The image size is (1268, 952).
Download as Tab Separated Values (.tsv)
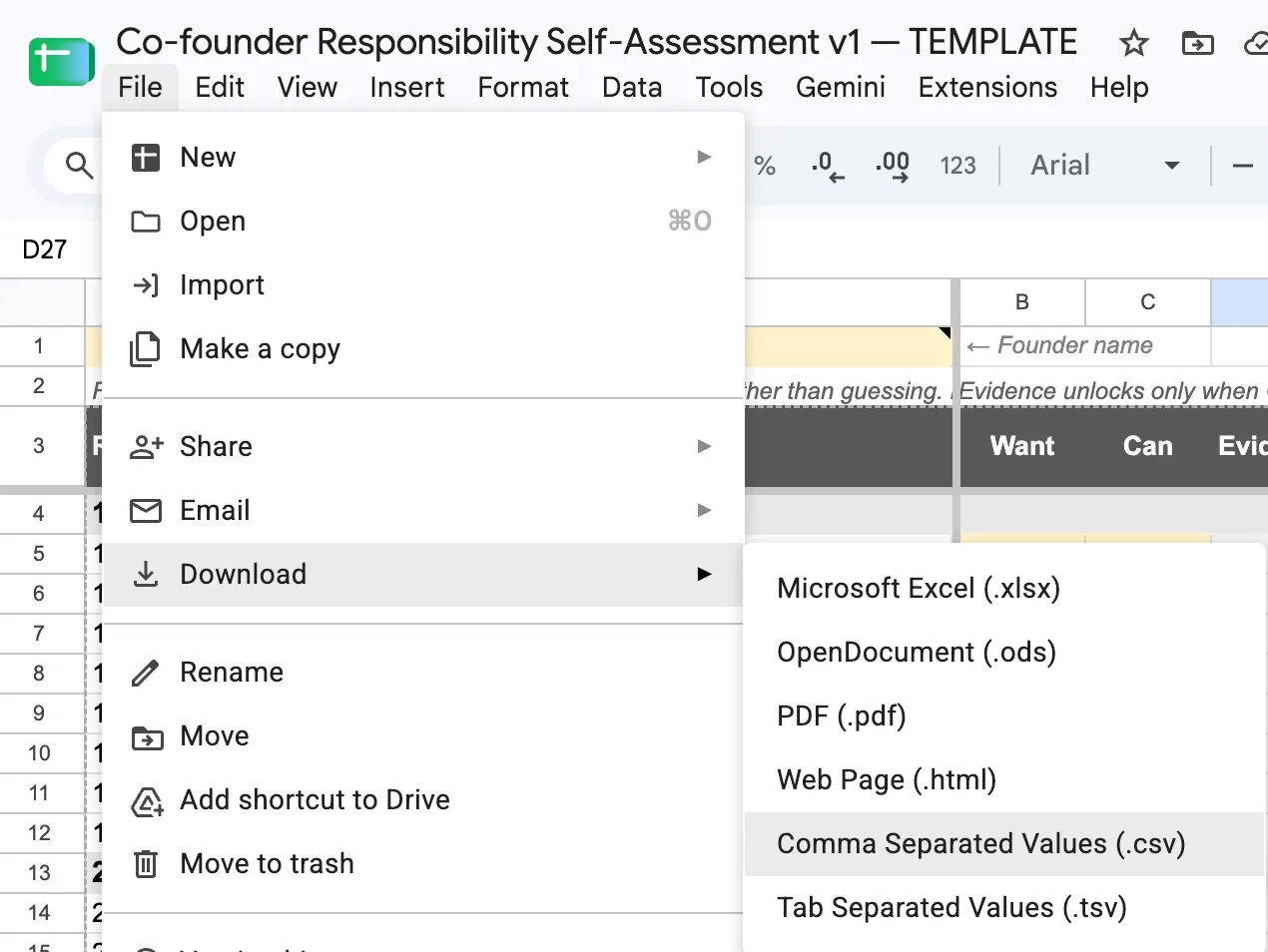click(x=1004, y=908)
